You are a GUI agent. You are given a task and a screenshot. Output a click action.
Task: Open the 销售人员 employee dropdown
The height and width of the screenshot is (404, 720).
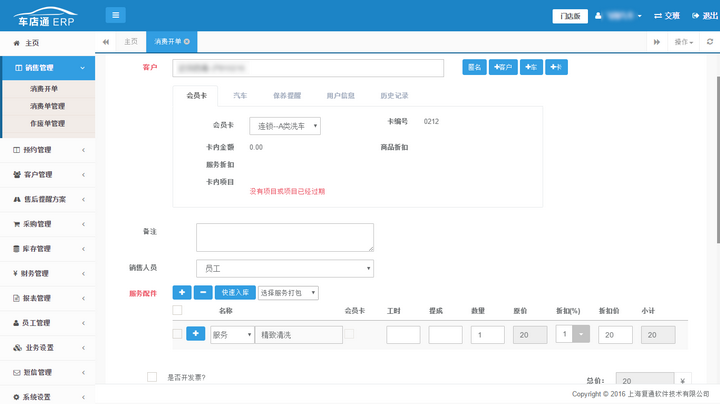(x=284, y=268)
